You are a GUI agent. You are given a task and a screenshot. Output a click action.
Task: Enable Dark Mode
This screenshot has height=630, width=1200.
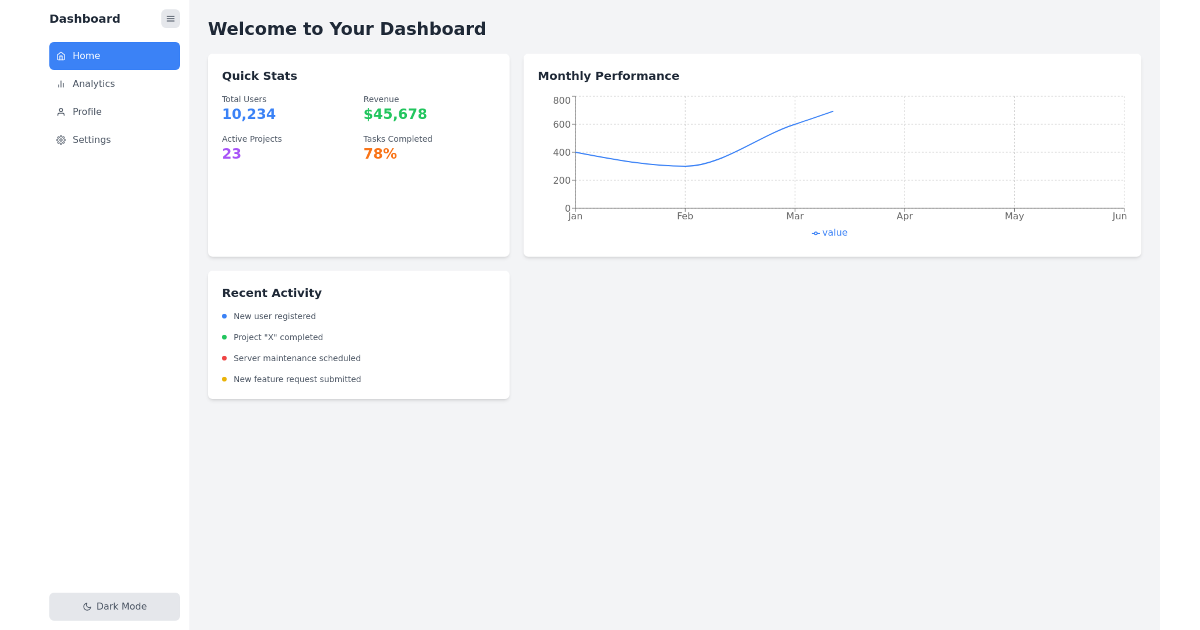pos(114,606)
